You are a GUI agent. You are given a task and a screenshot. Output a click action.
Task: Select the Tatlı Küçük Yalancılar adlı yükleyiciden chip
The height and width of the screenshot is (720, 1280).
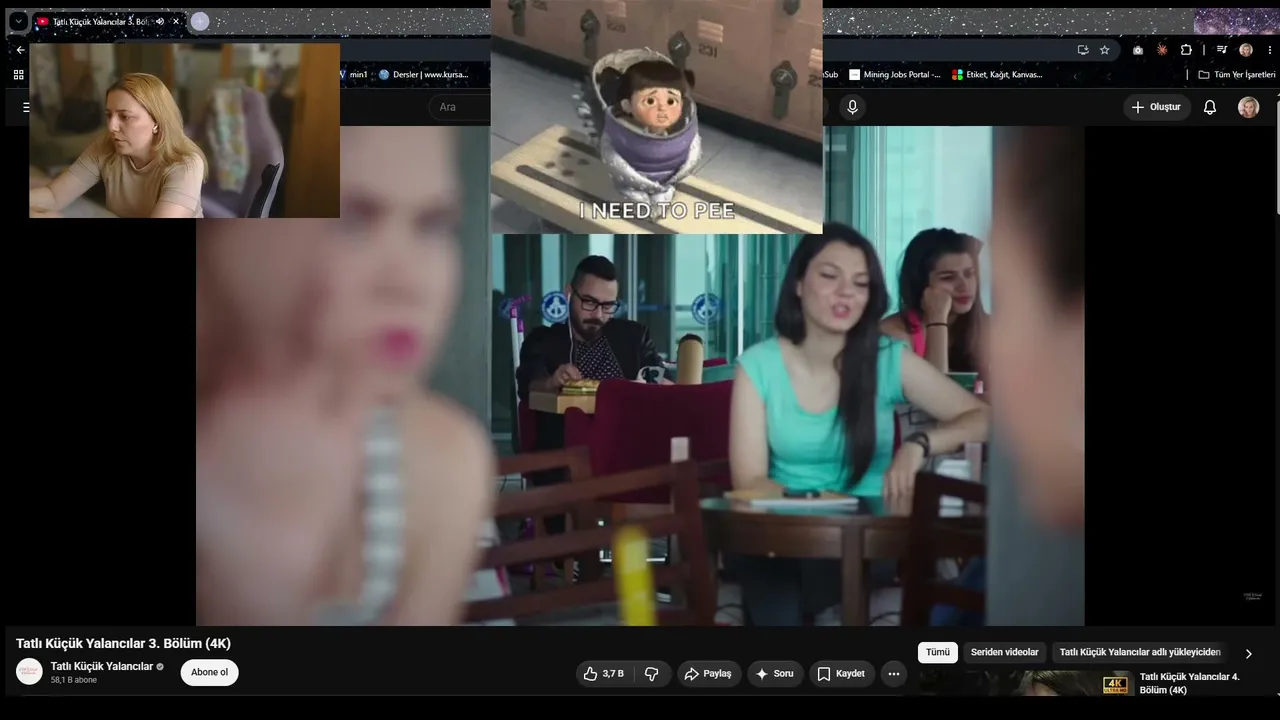[1140, 652]
